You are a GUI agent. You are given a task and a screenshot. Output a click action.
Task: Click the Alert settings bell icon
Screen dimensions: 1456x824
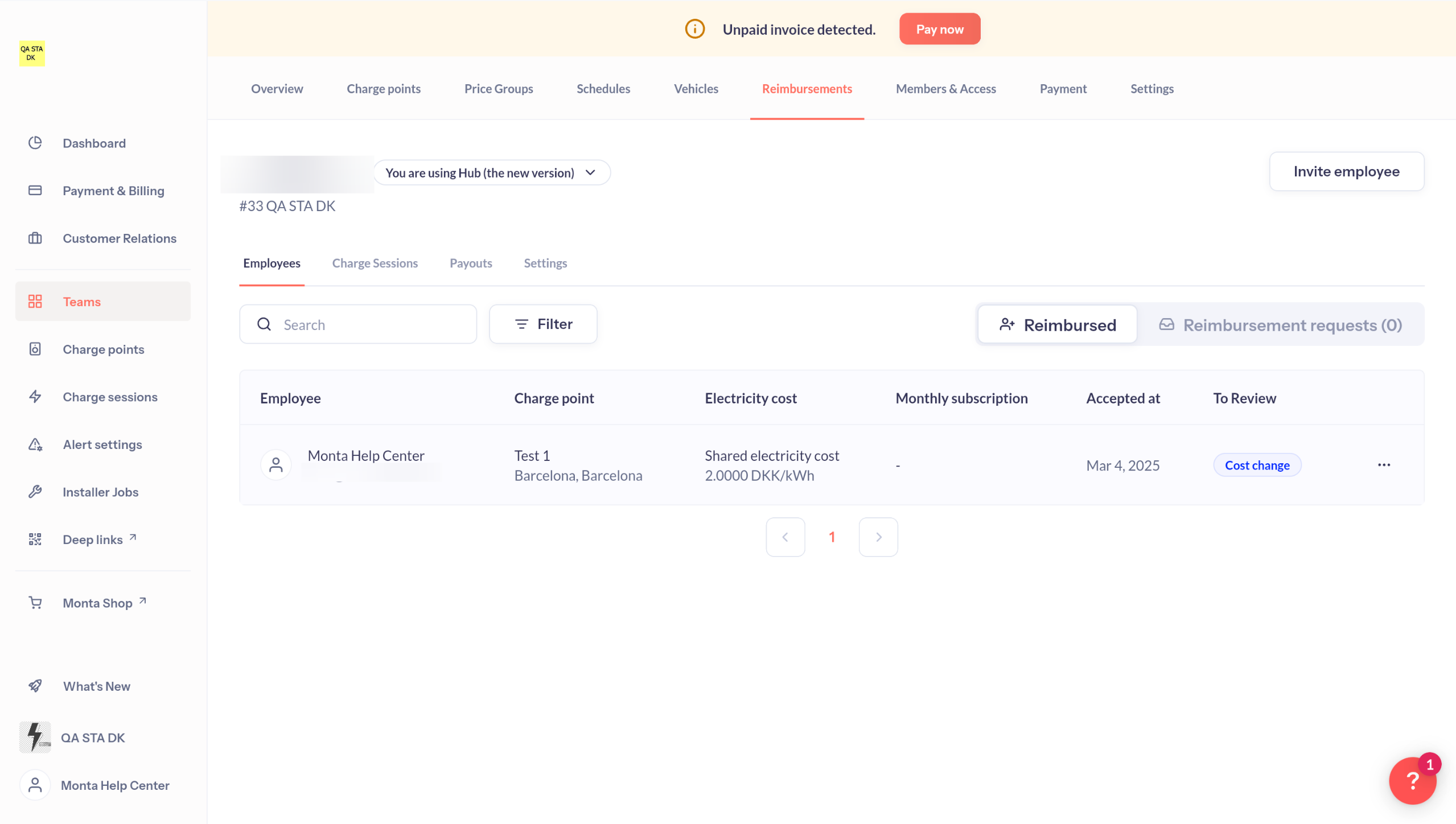(x=35, y=444)
